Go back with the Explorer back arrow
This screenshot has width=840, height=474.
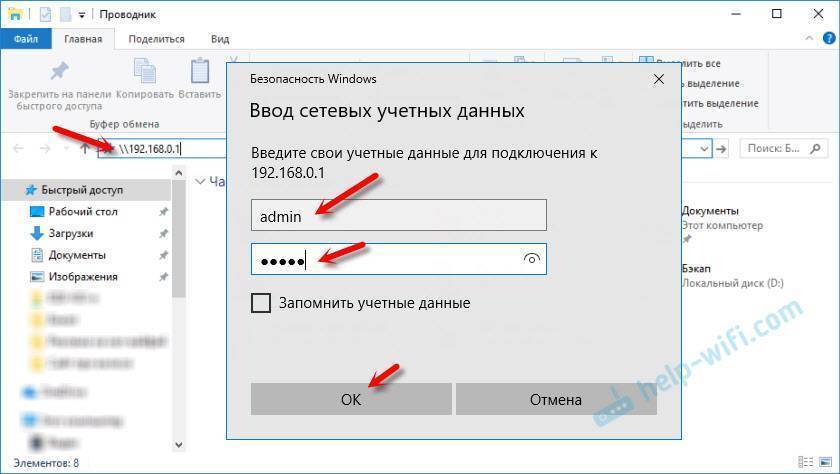click(18, 149)
